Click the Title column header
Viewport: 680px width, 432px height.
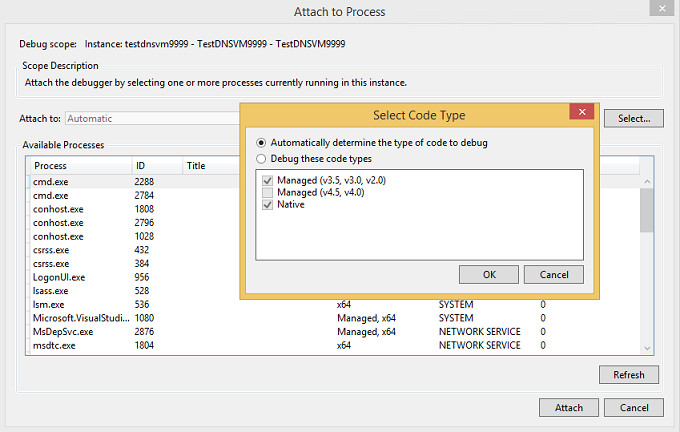coord(210,166)
